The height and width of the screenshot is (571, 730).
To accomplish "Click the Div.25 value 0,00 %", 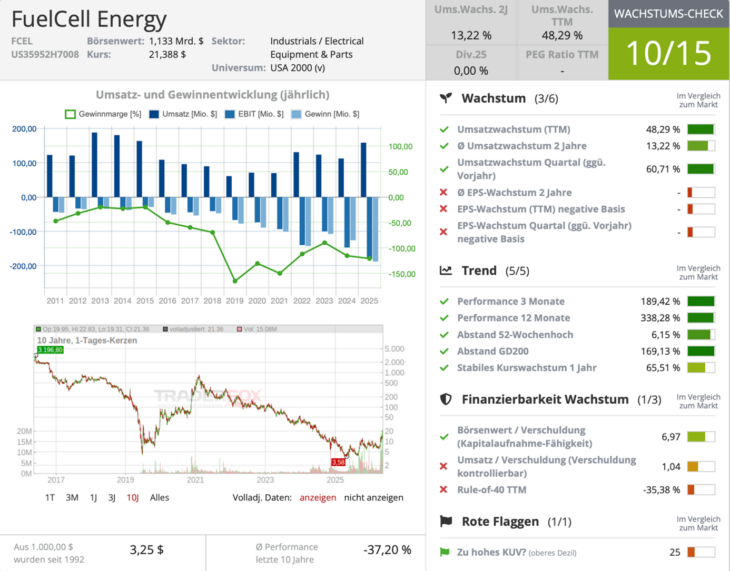I will 471,71.
